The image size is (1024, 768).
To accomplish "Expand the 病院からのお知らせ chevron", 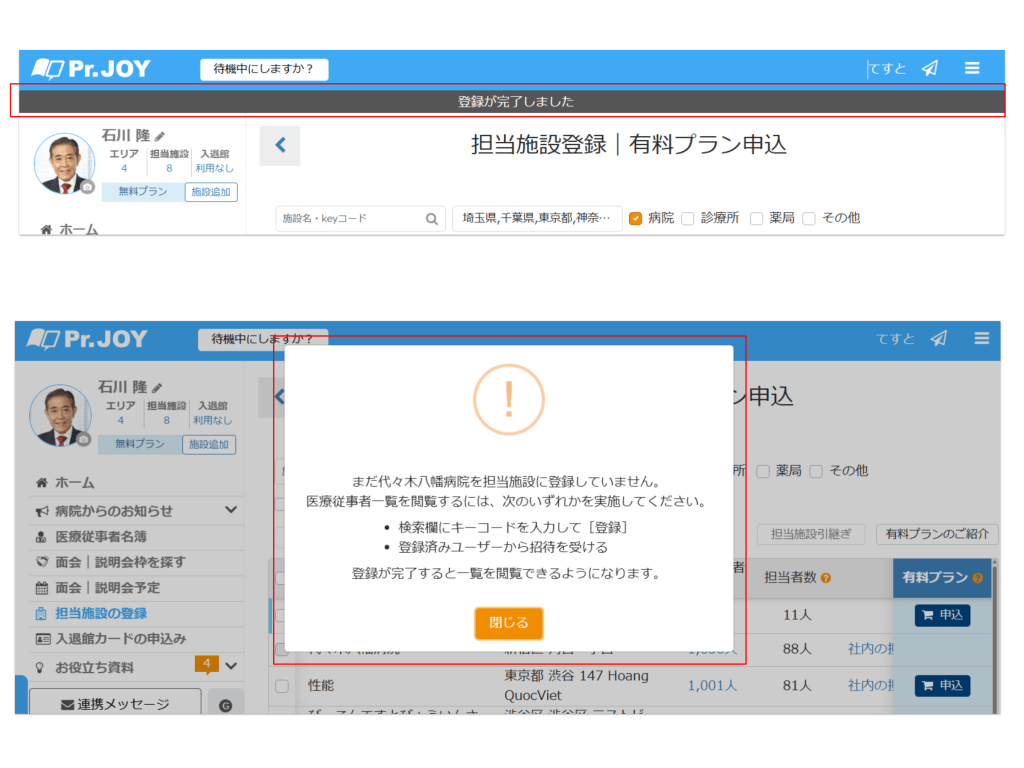I will (x=231, y=510).
